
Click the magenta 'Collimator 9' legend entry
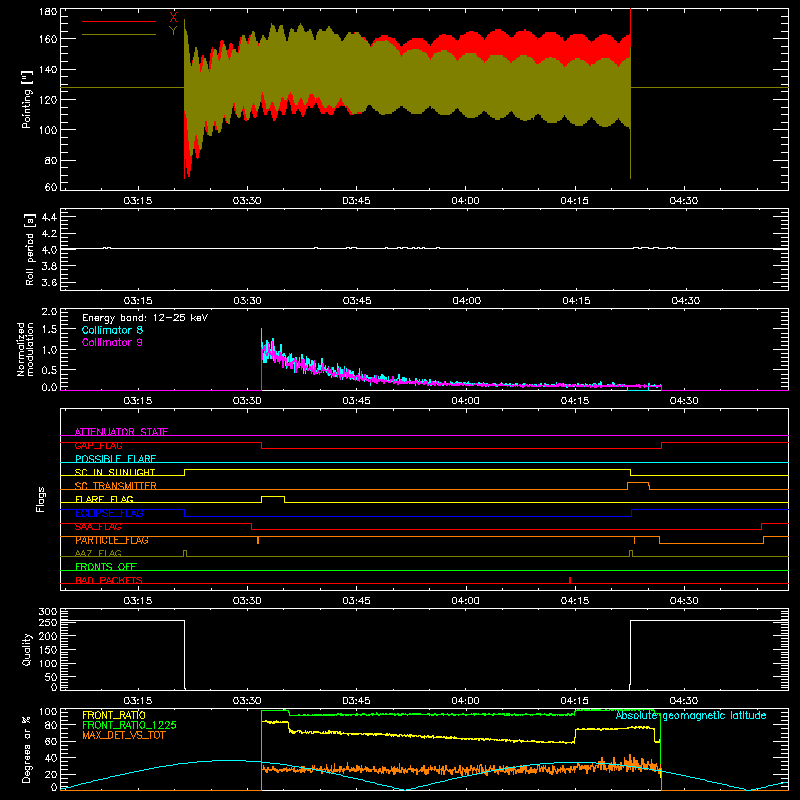(112, 342)
